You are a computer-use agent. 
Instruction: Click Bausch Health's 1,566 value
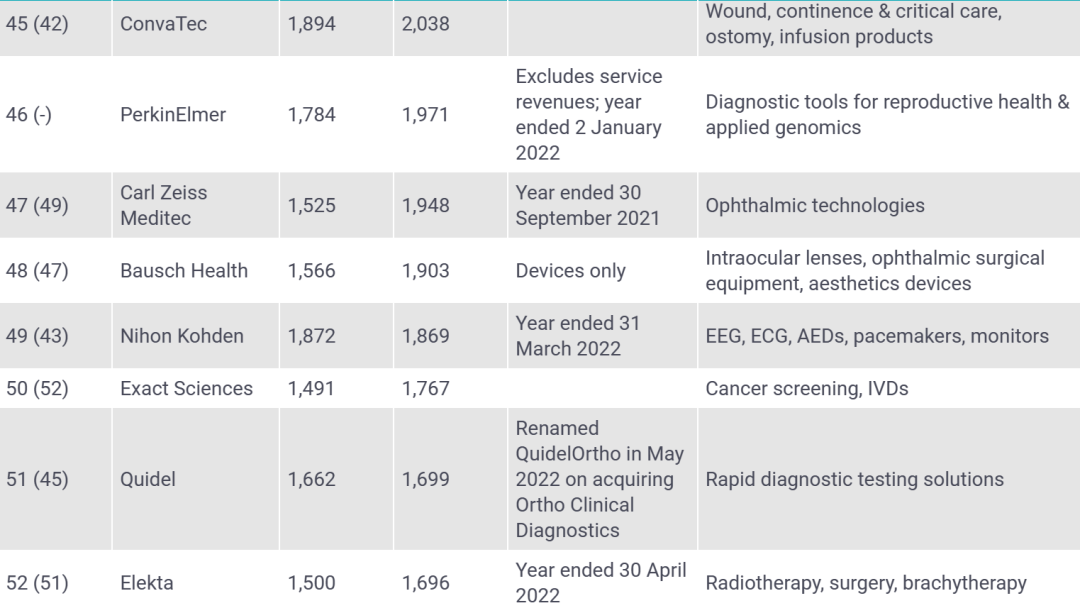[311, 271]
